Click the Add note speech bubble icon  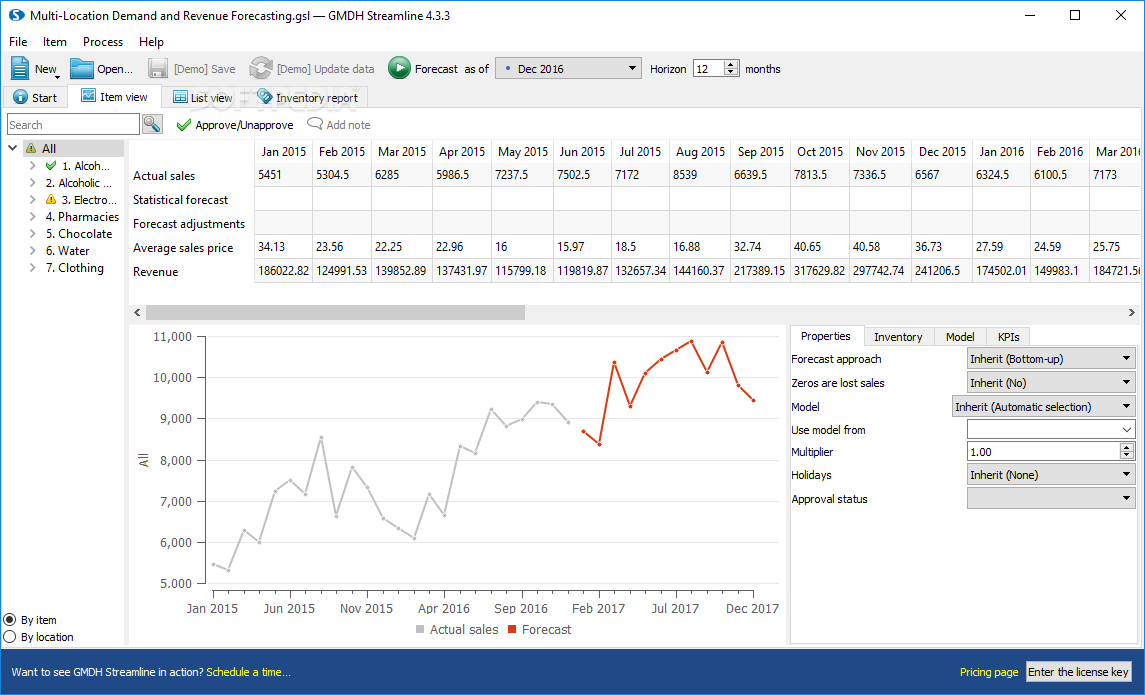[x=315, y=124]
